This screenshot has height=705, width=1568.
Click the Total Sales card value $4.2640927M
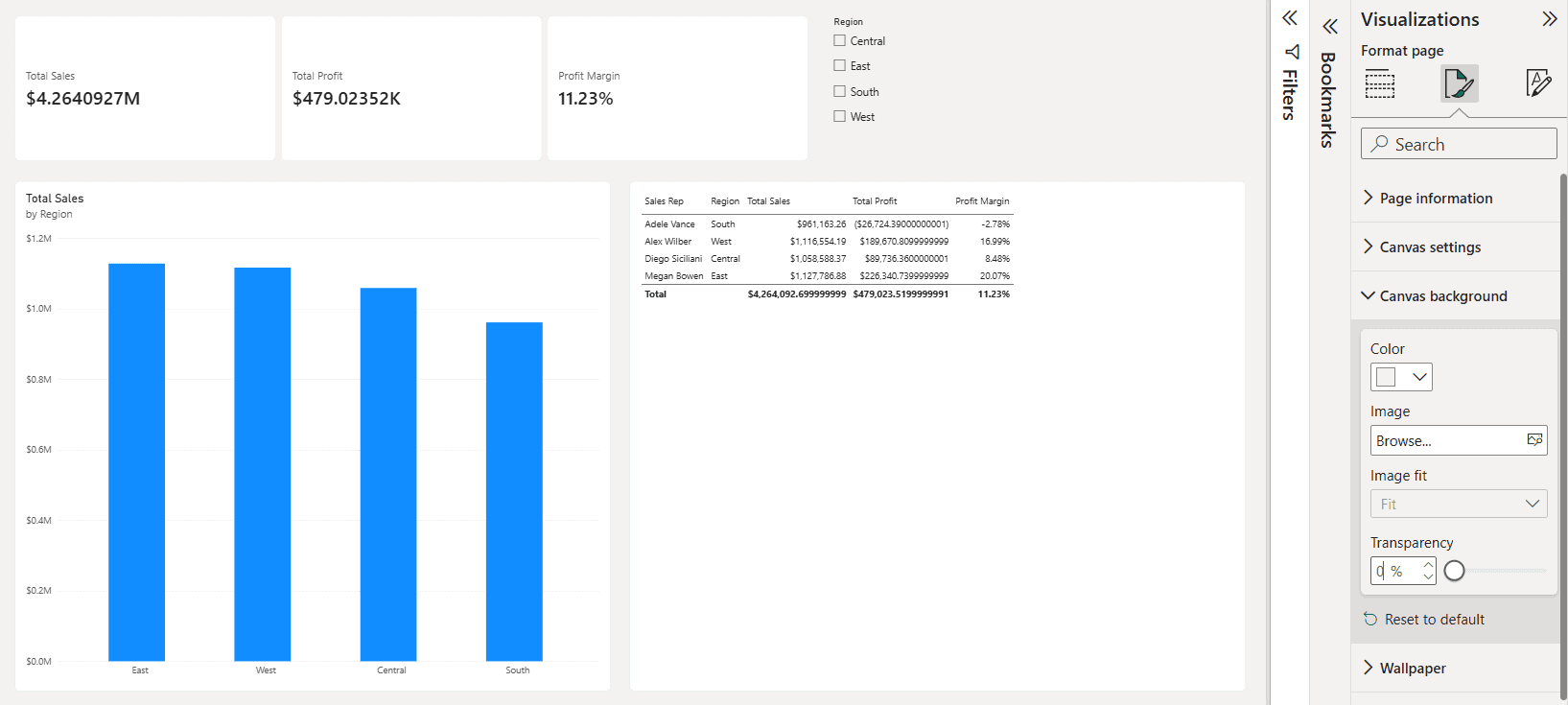83,98
